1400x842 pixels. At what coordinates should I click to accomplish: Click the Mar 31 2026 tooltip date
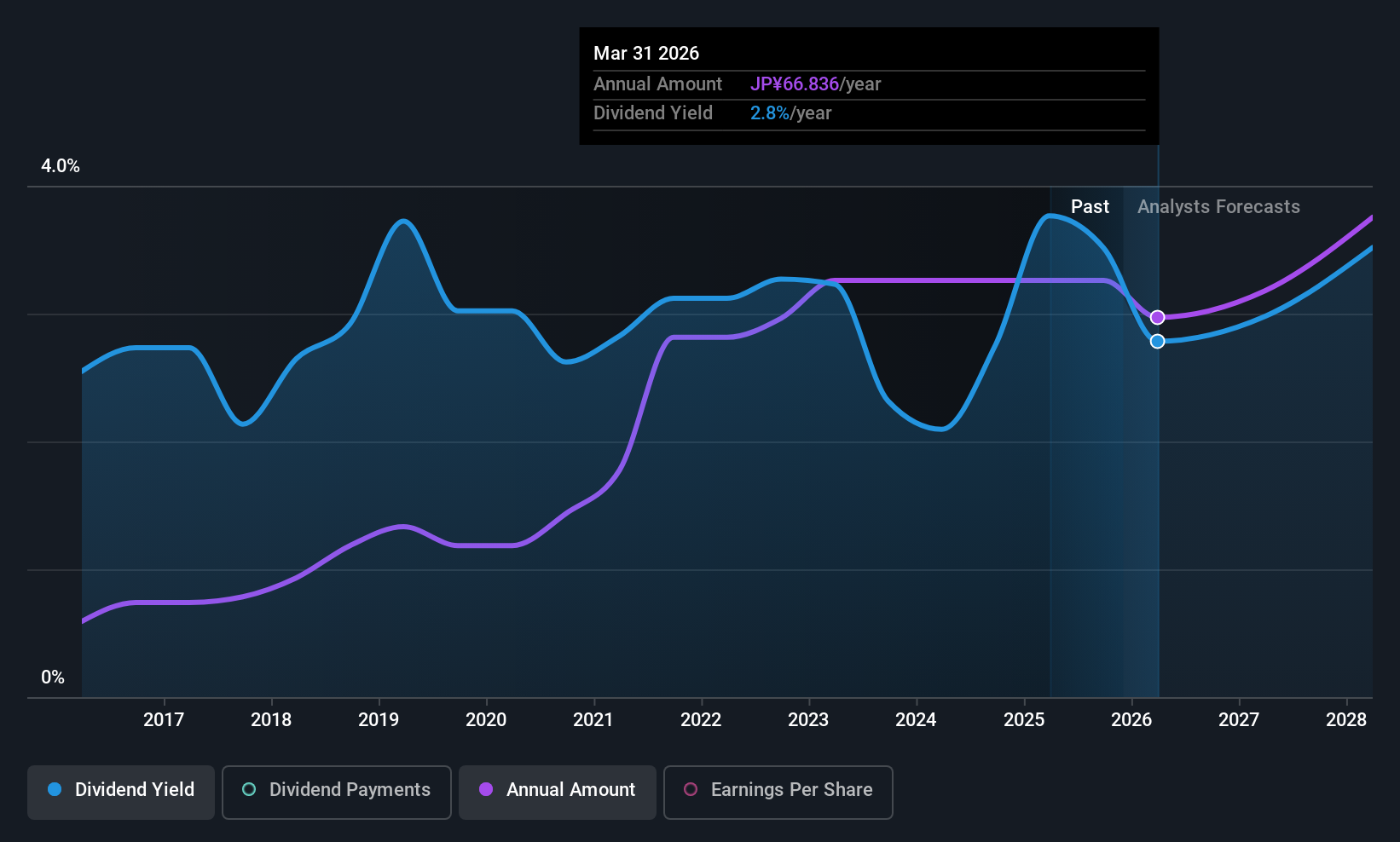tap(646, 54)
